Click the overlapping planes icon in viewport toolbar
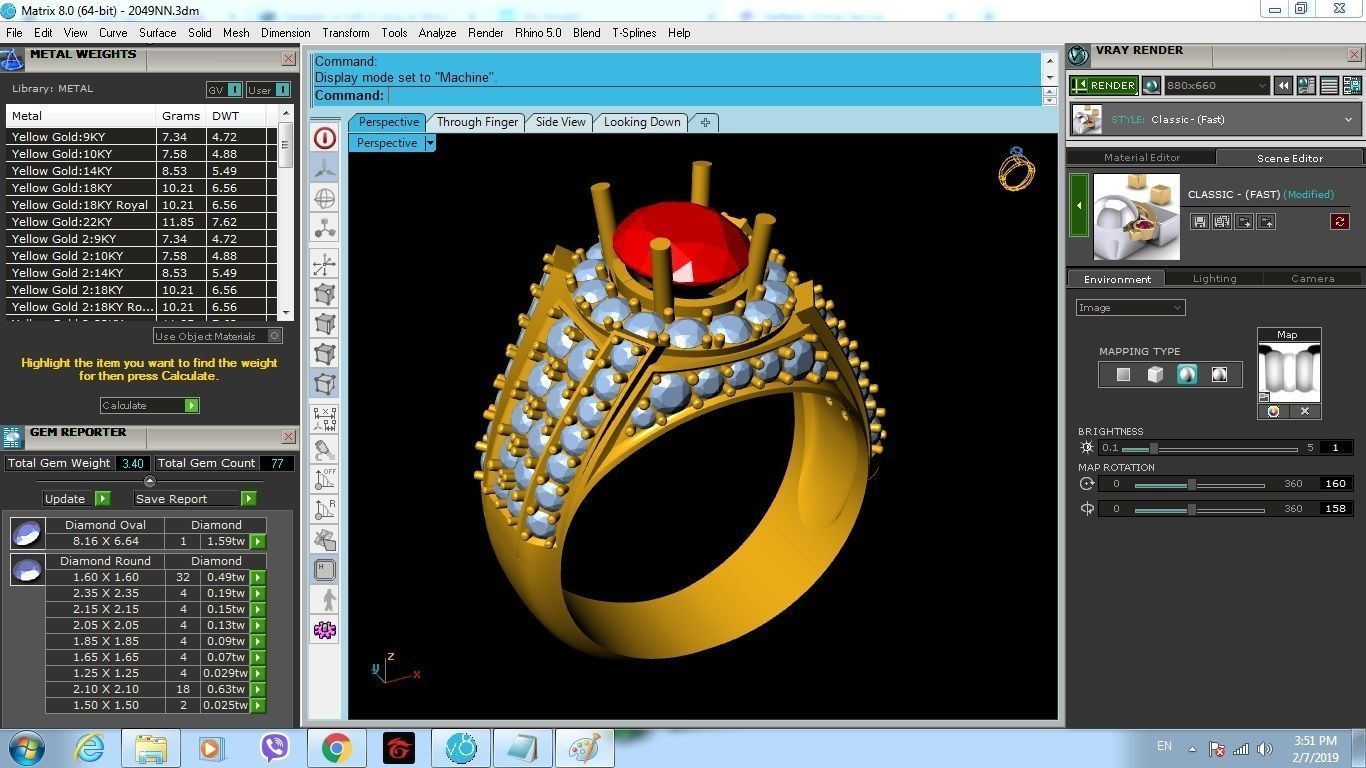This screenshot has height=768, width=1366. pos(324,540)
